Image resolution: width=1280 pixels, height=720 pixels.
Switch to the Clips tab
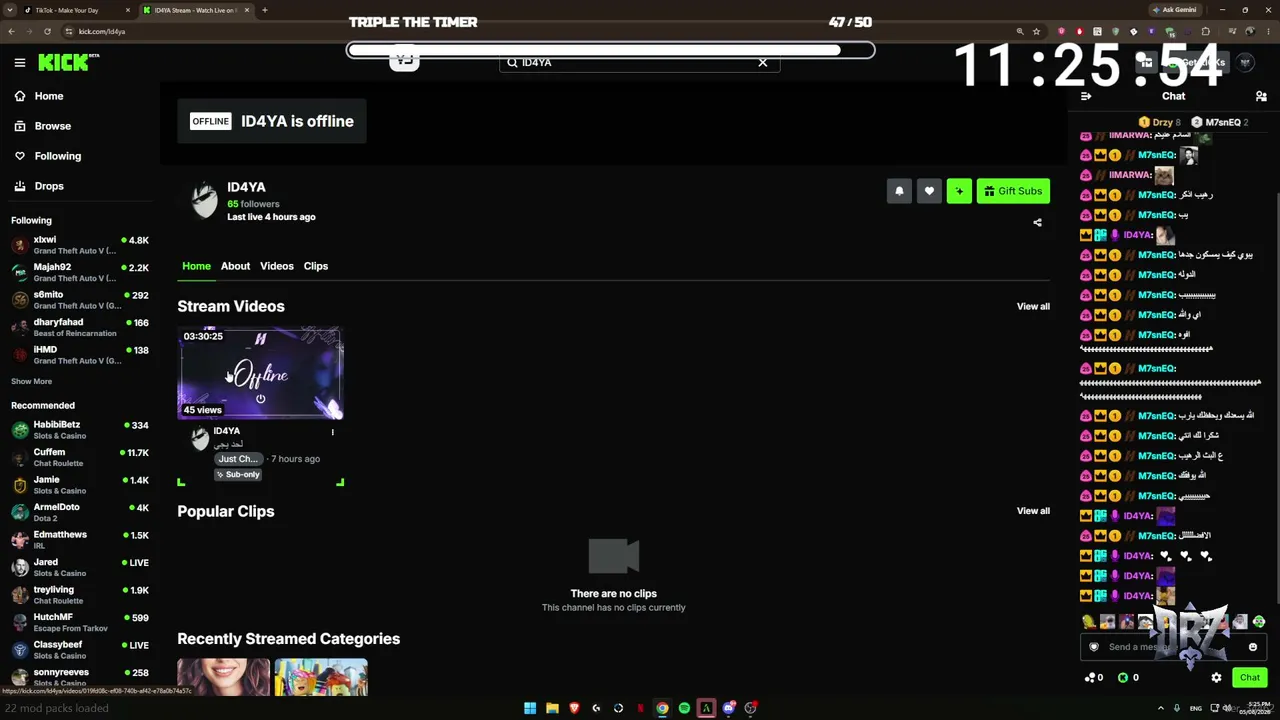(316, 266)
